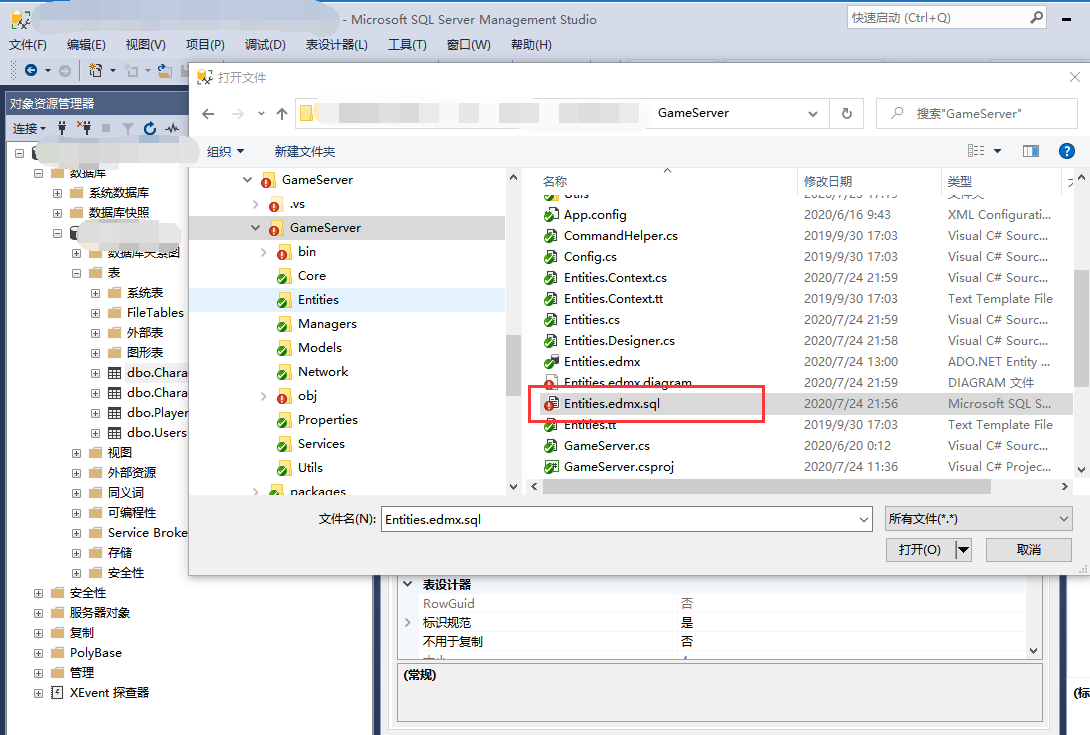Click the Stop square icon in Object Explorer

click(106, 128)
